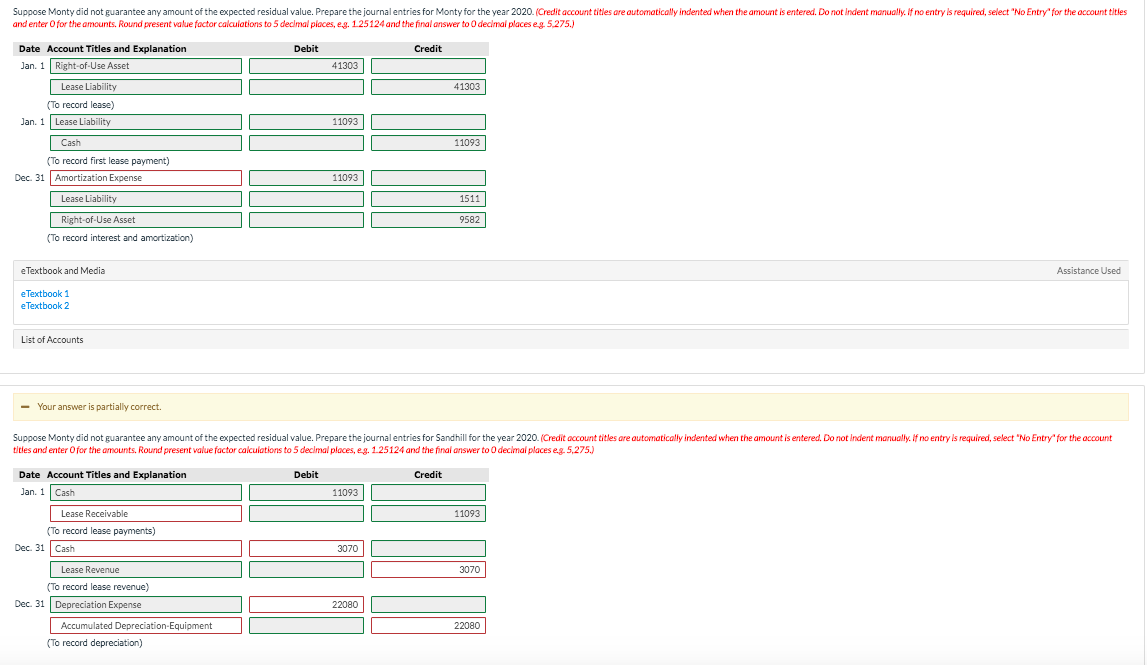Click the '(To record lease)' explanation

[80, 105]
